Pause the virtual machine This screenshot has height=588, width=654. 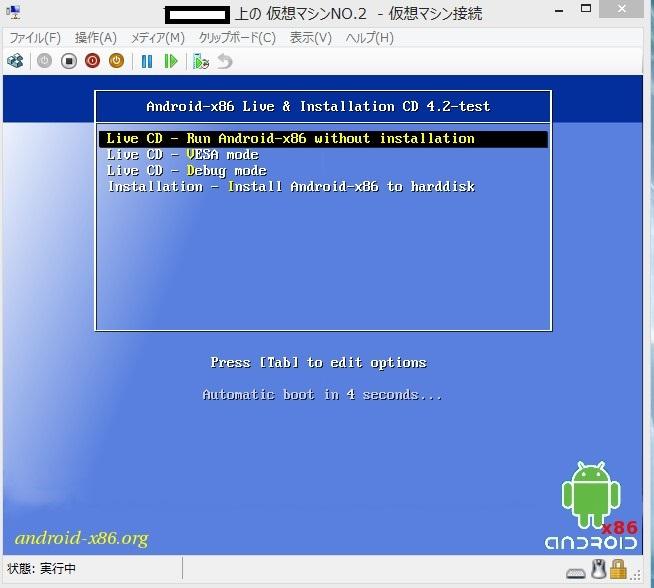147,61
